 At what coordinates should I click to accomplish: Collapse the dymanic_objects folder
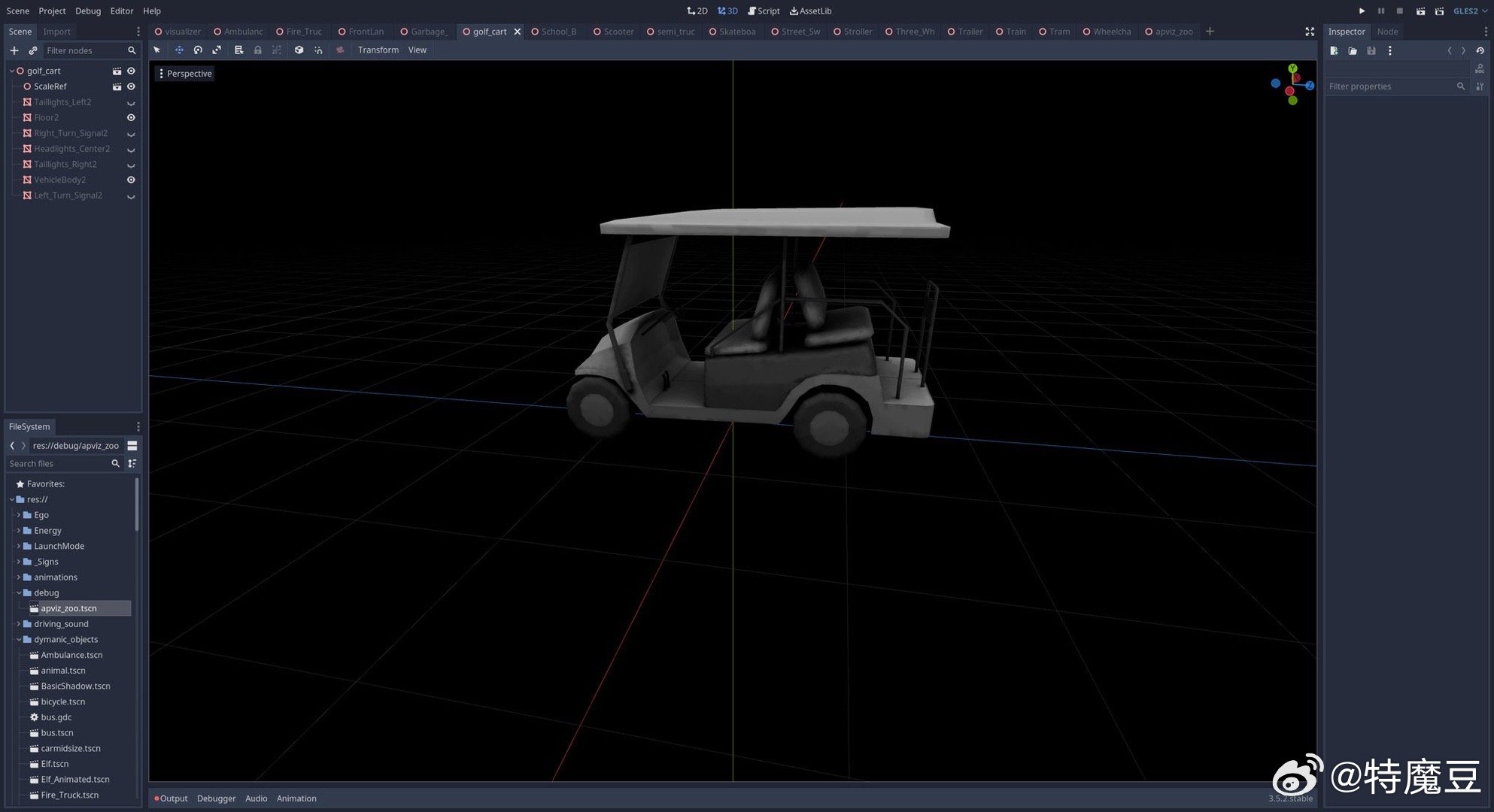click(x=19, y=640)
